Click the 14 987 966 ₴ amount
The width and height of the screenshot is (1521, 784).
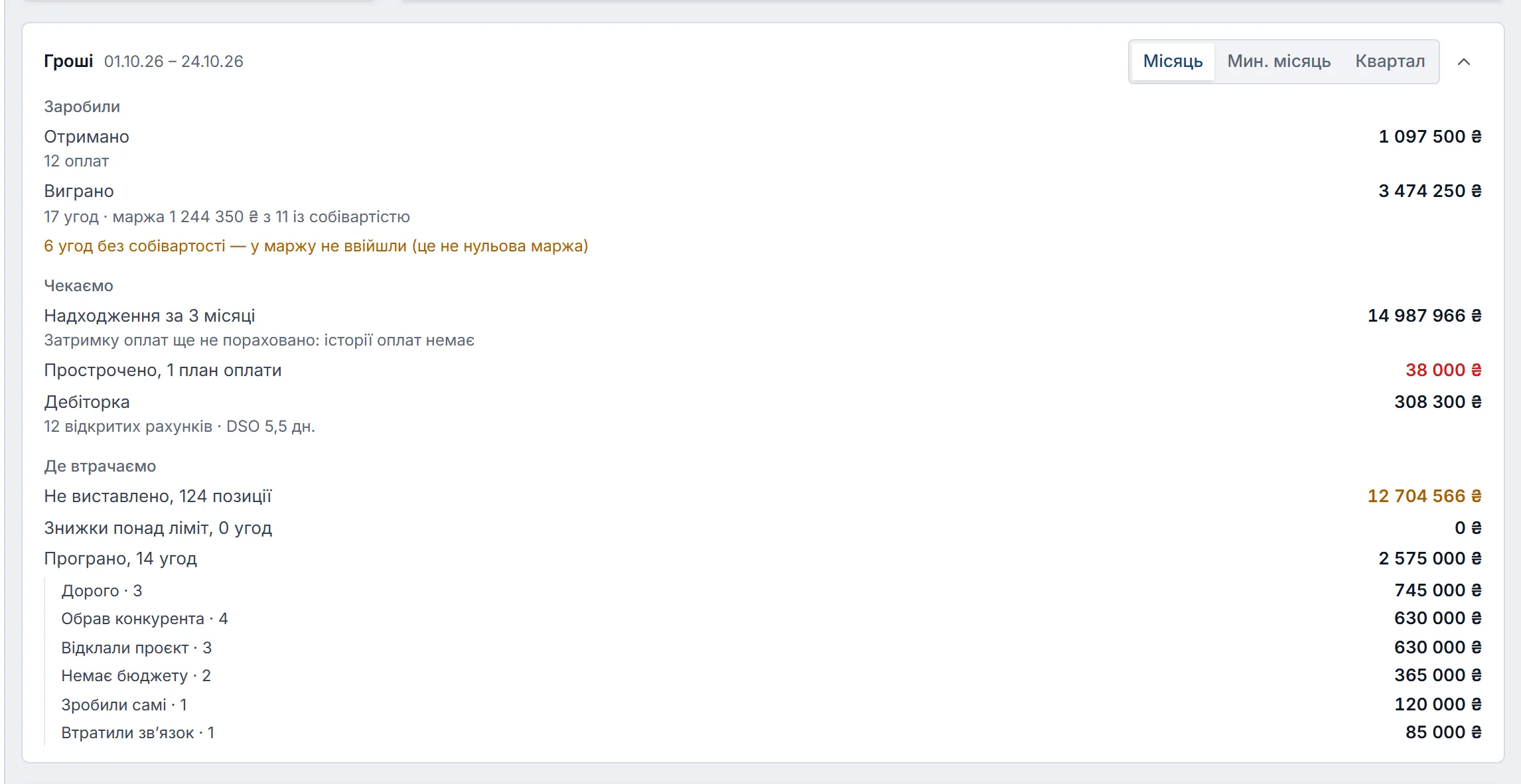tap(1425, 316)
